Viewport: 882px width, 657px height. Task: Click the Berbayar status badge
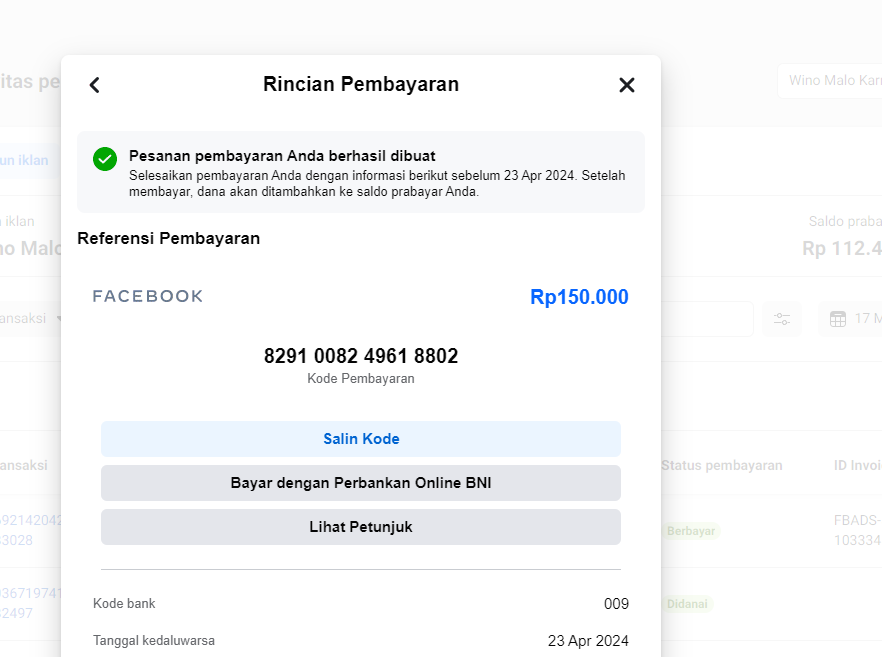(691, 531)
